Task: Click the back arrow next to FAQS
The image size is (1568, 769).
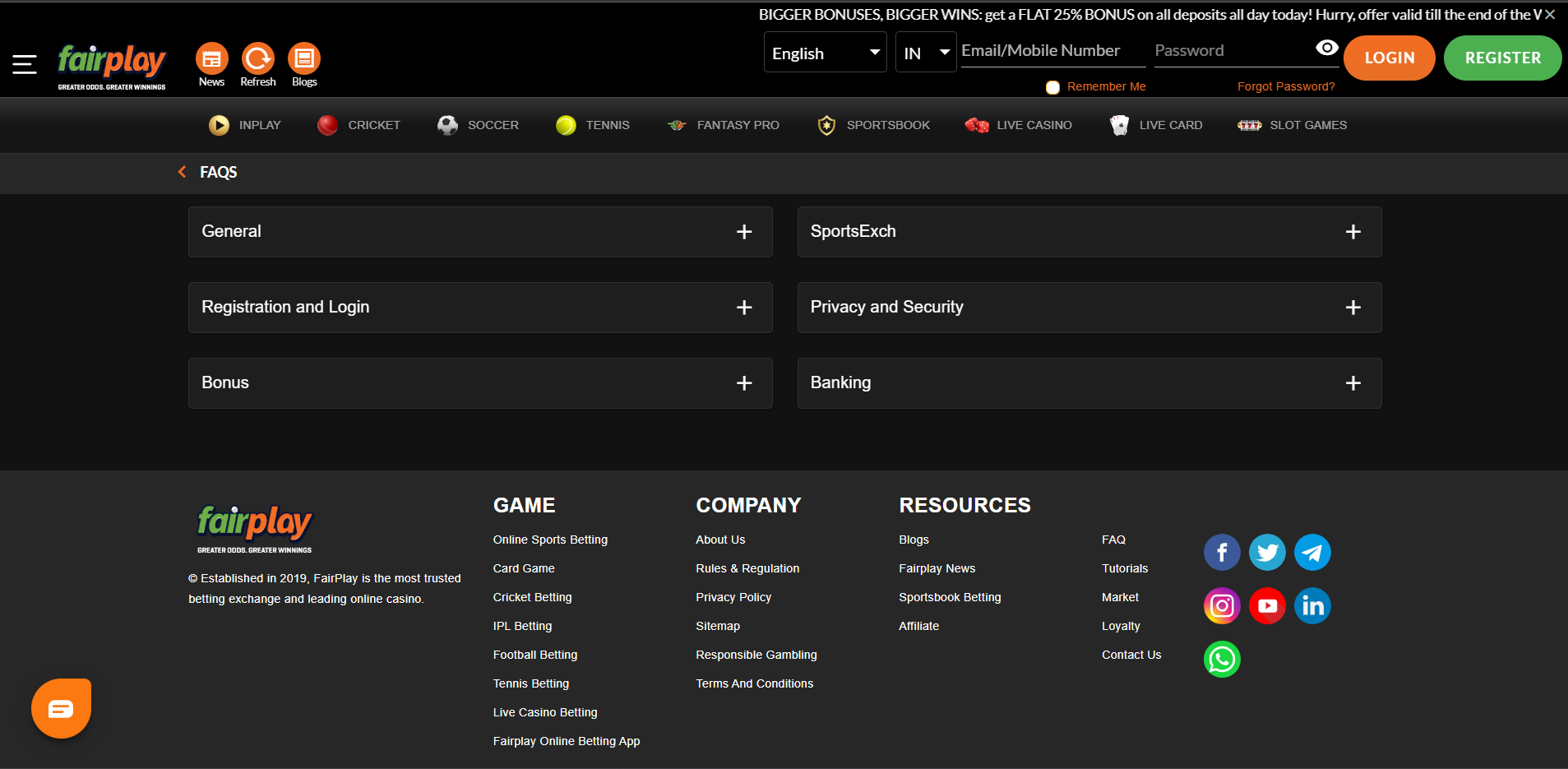Action: pyautogui.click(x=183, y=172)
